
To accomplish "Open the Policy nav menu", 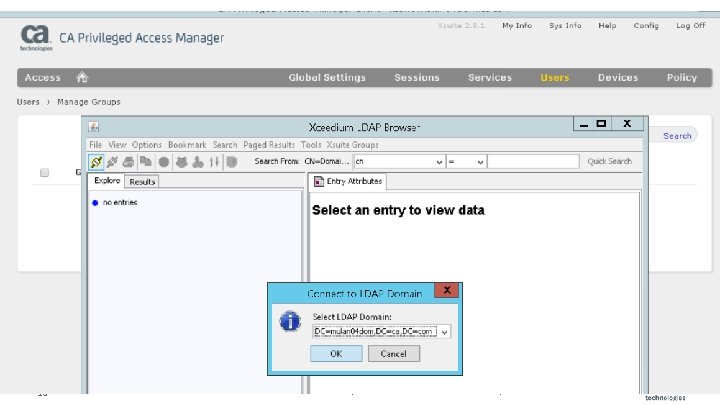I will coord(681,78).
